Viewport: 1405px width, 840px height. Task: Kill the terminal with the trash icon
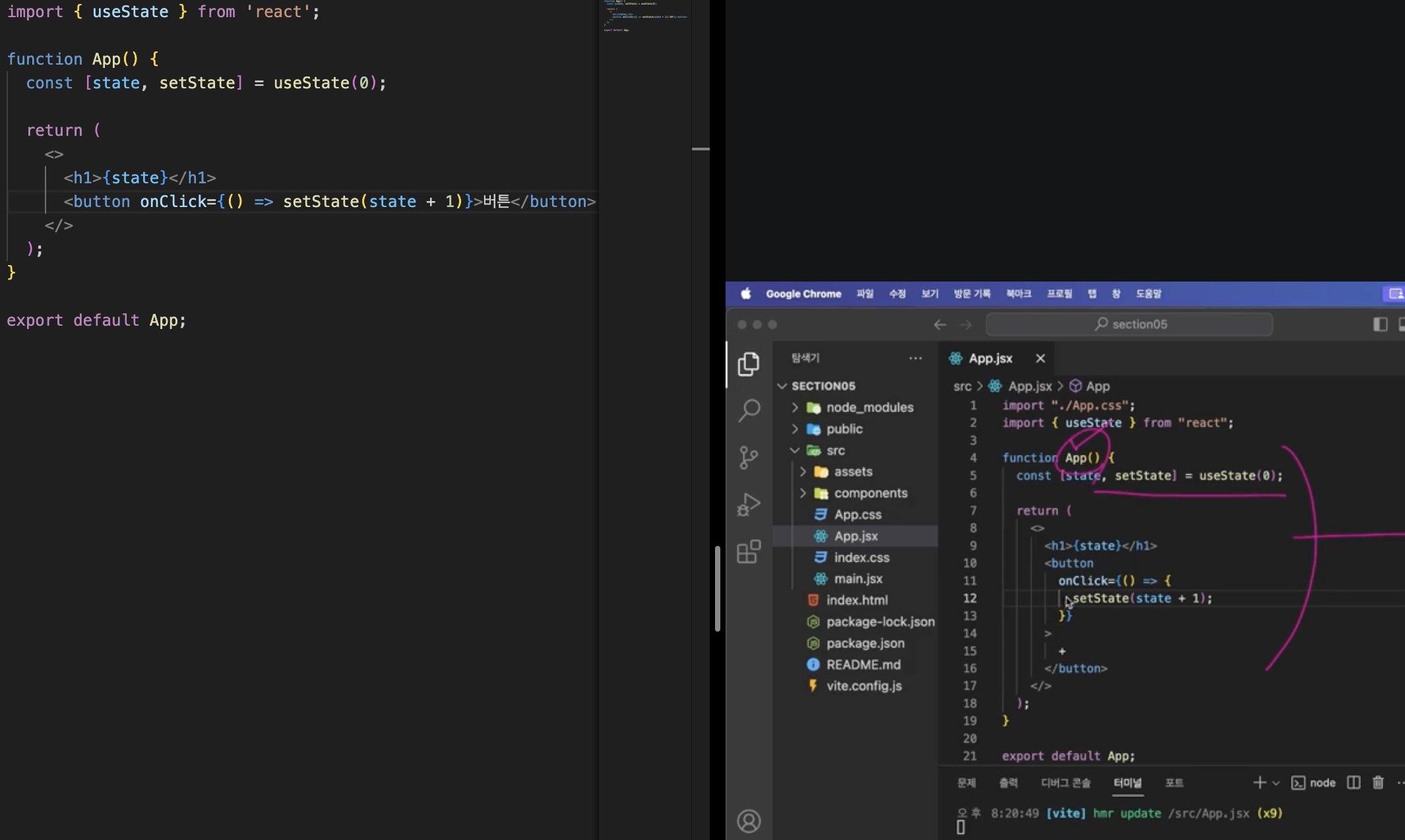[1378, 783]
